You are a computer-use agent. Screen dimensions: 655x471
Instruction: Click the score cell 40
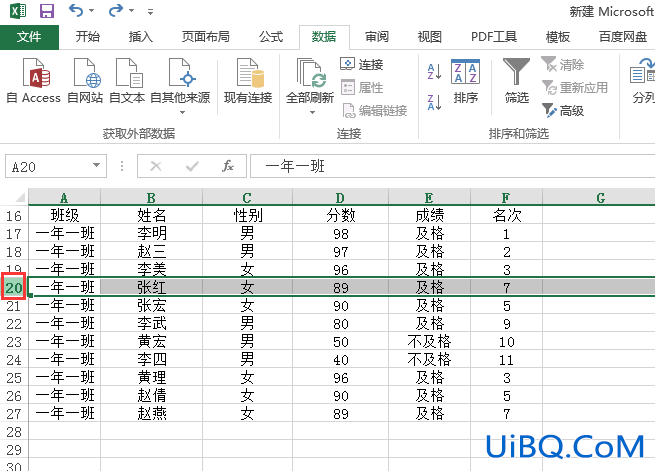[340, 360]
